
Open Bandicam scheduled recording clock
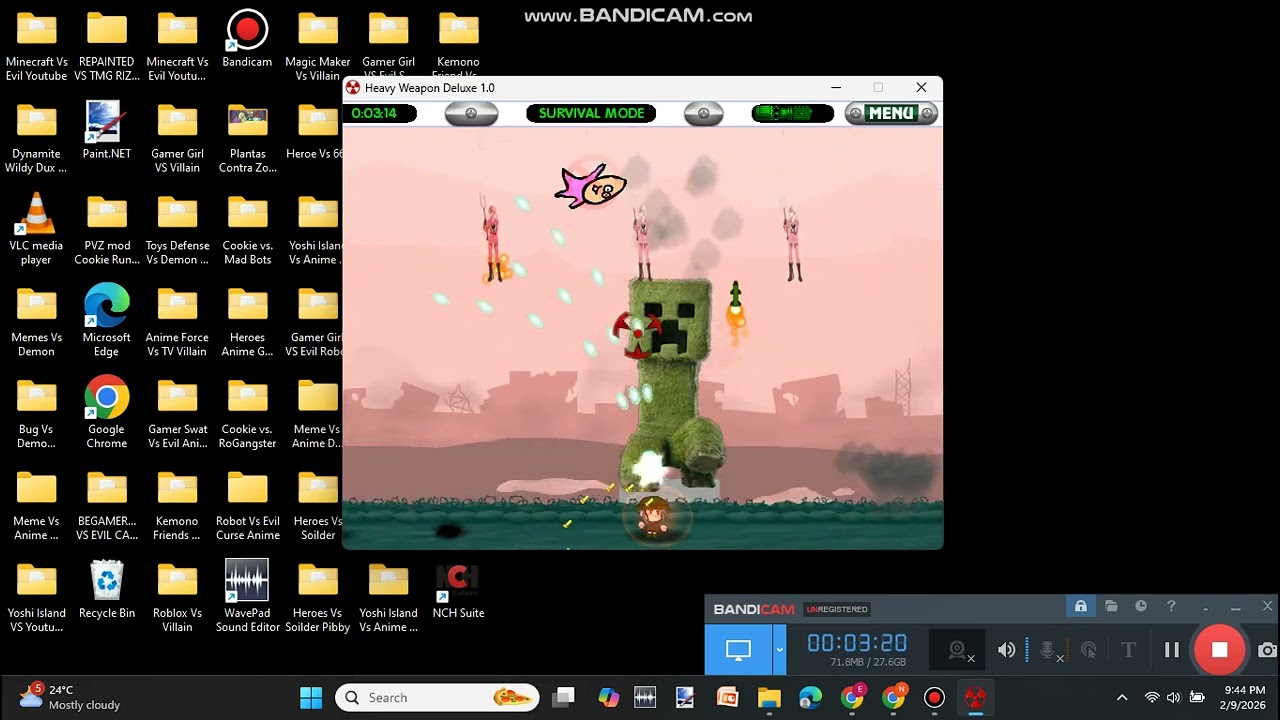(x=1141, y=606)
